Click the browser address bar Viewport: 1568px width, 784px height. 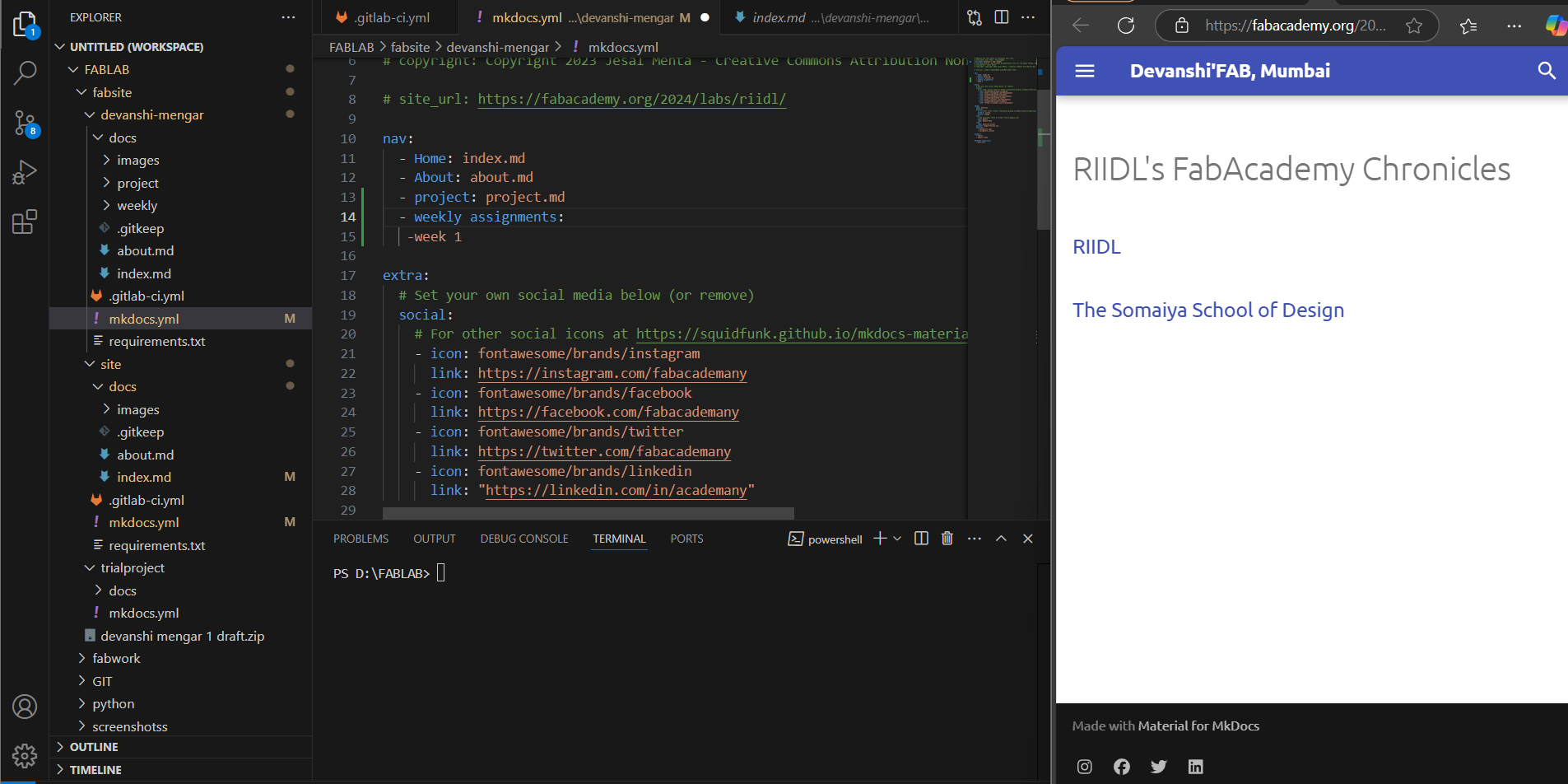(x=1295, y=26)
